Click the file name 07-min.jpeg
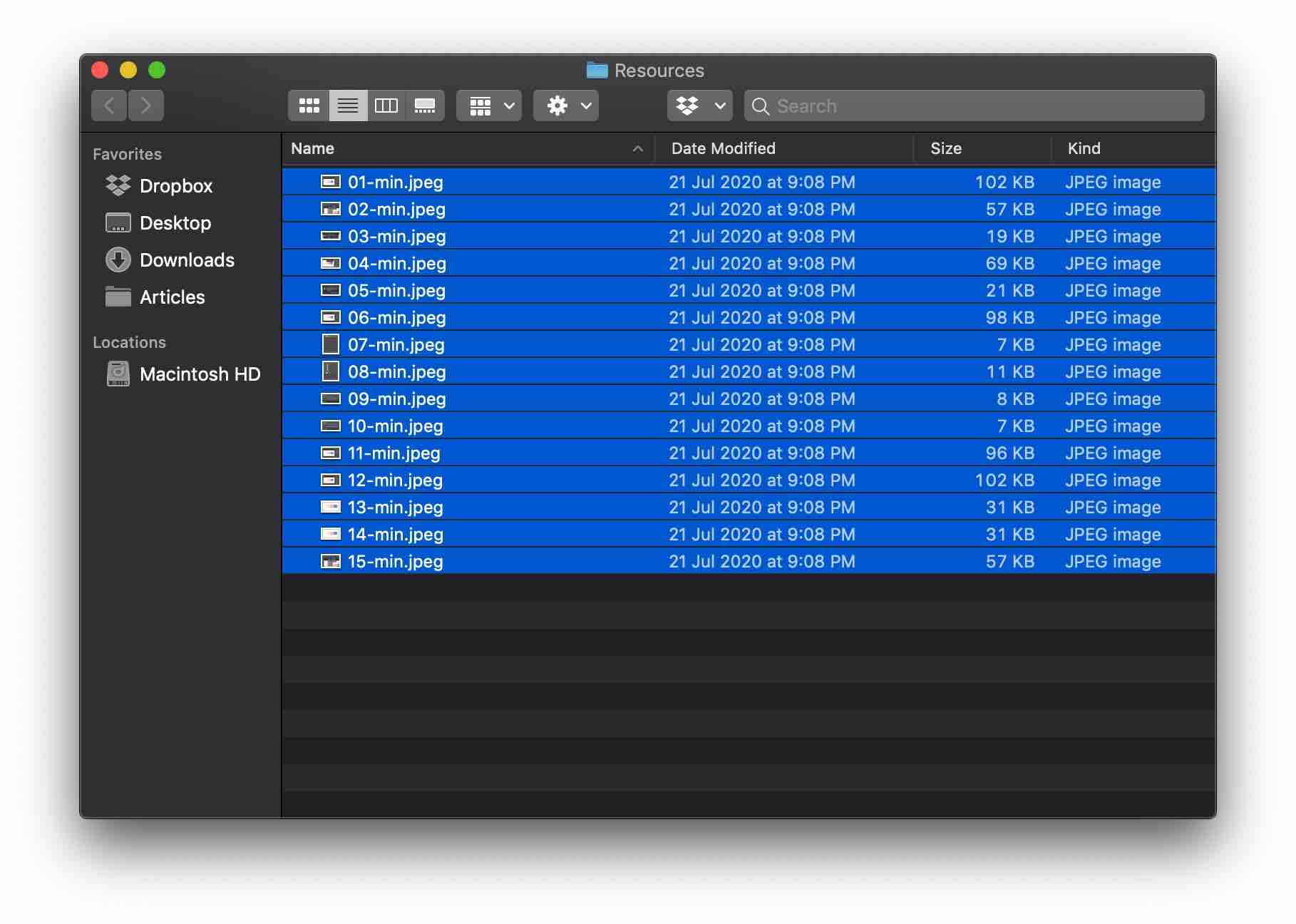 396,345
